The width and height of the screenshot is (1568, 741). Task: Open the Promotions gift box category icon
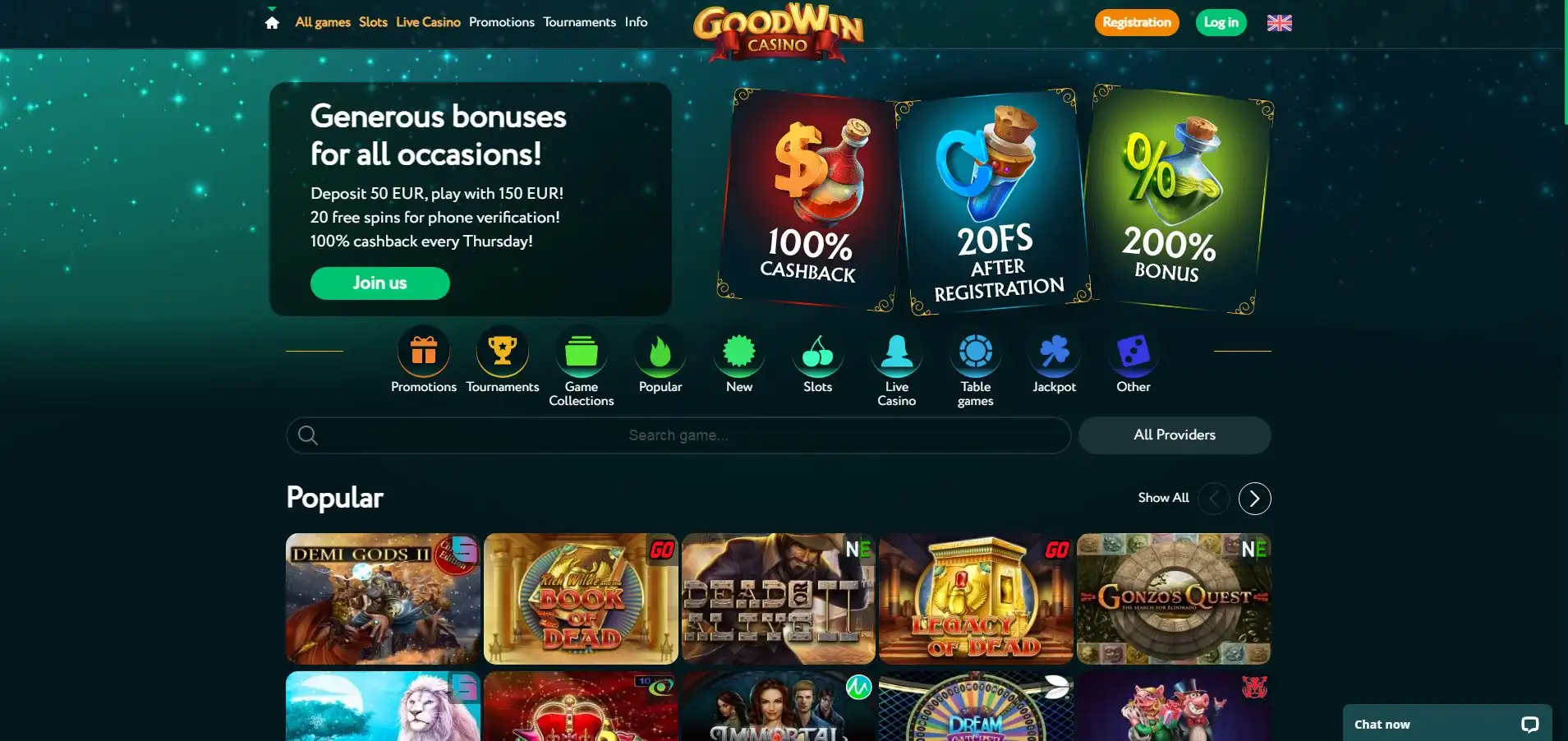pyautogui.click(x=424, y=352)
